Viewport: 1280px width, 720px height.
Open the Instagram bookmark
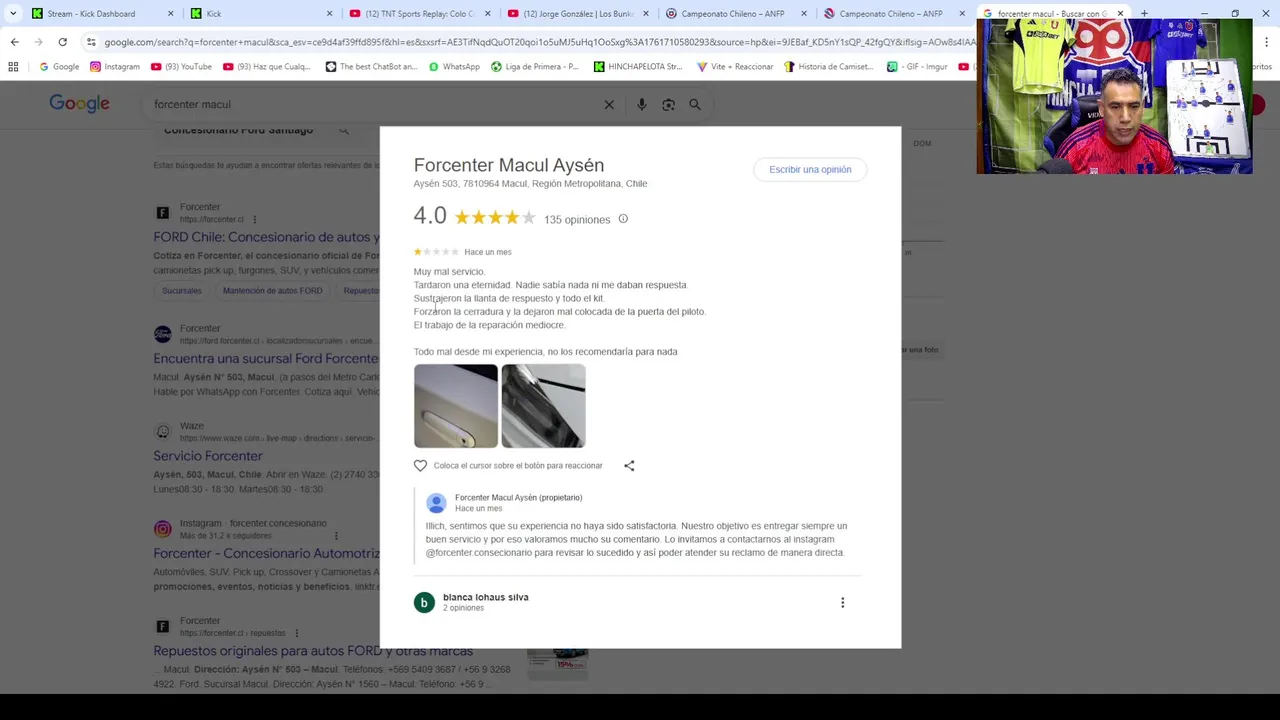115,66
